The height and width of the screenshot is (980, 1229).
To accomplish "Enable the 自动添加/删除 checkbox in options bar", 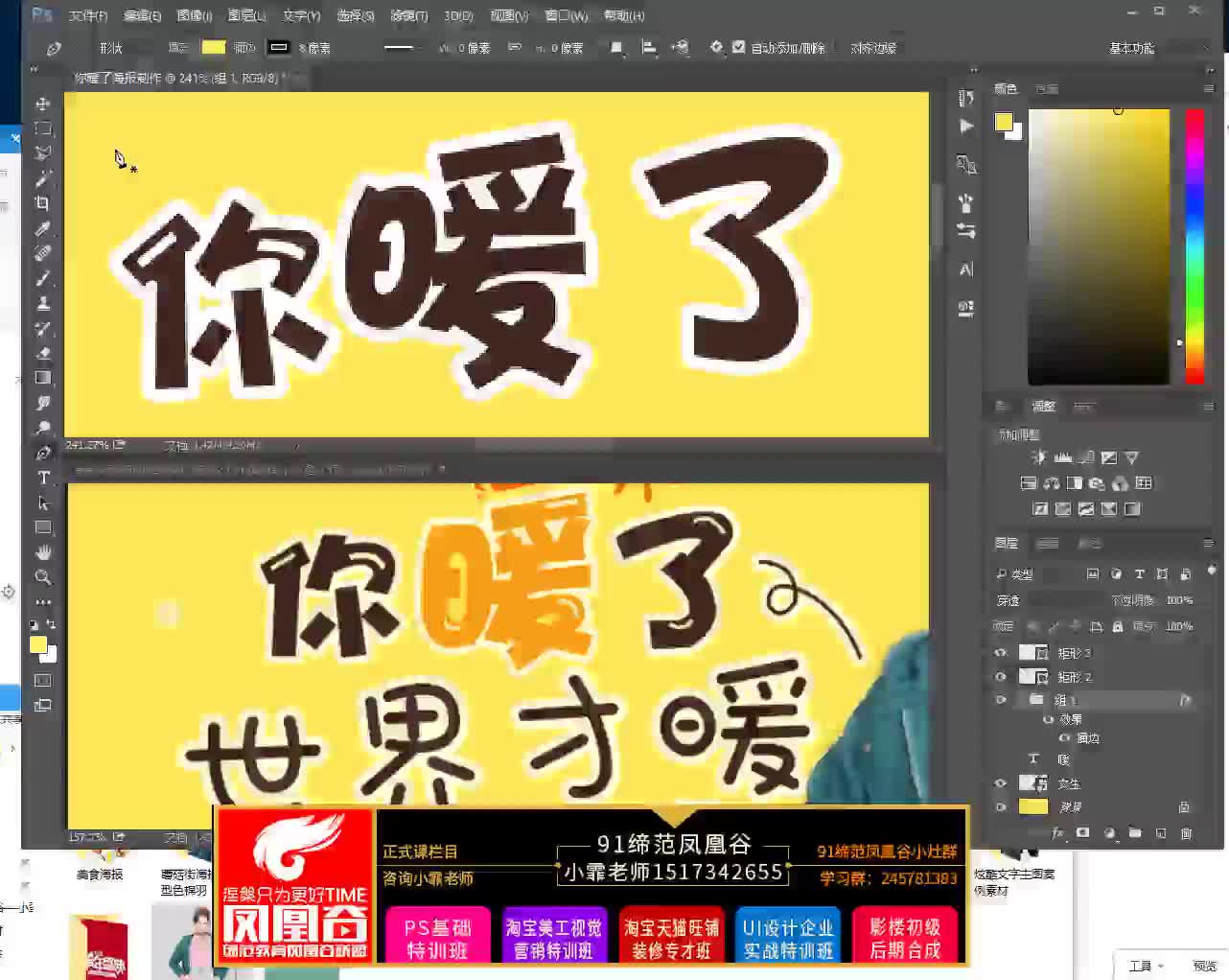I will click(739, 46).
